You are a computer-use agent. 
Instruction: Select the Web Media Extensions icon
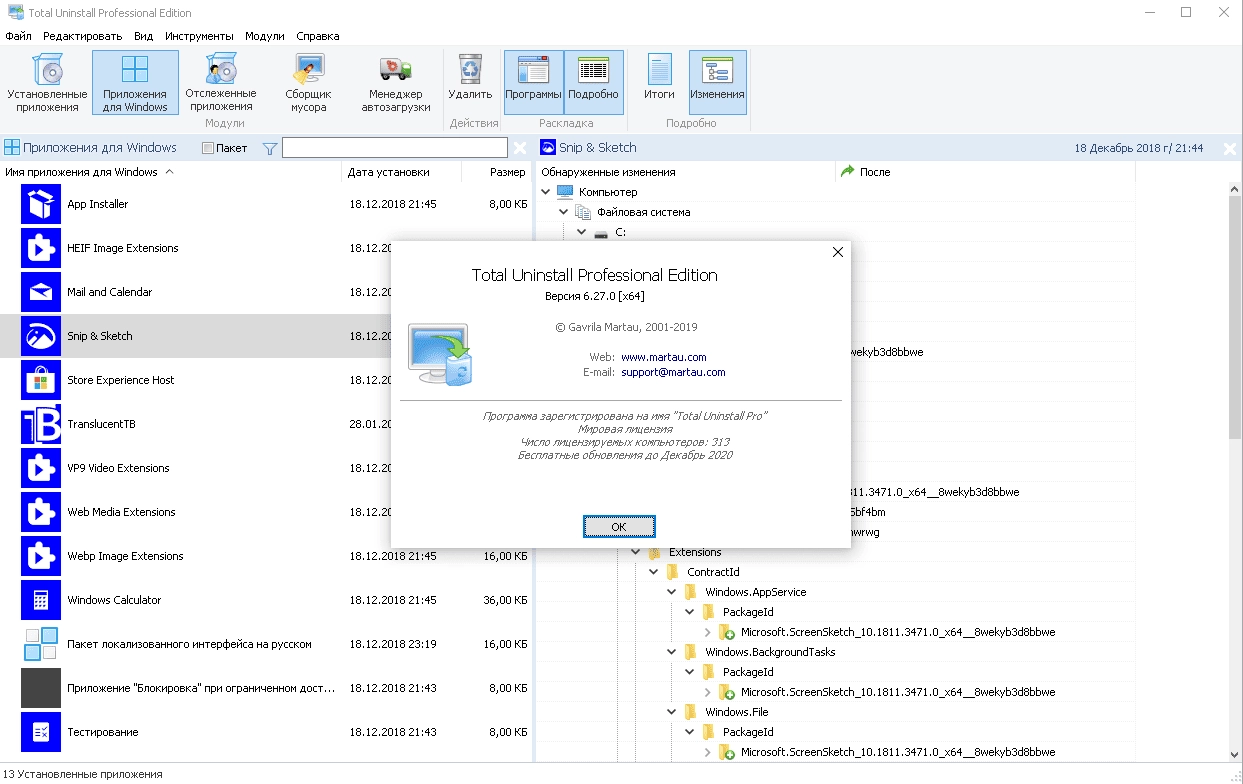(41, 512)
